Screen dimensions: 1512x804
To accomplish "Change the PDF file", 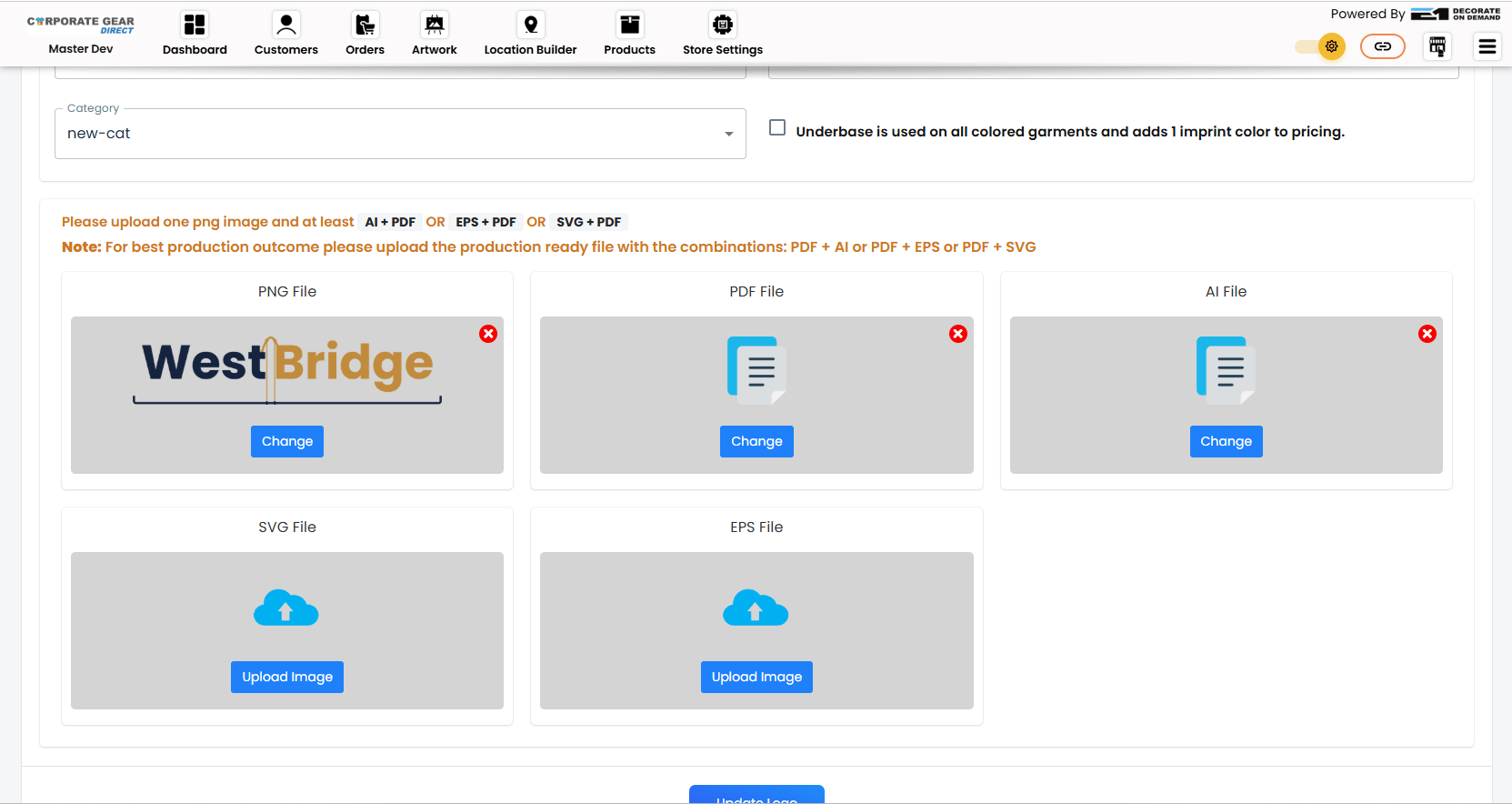I will tap(756, 441).
